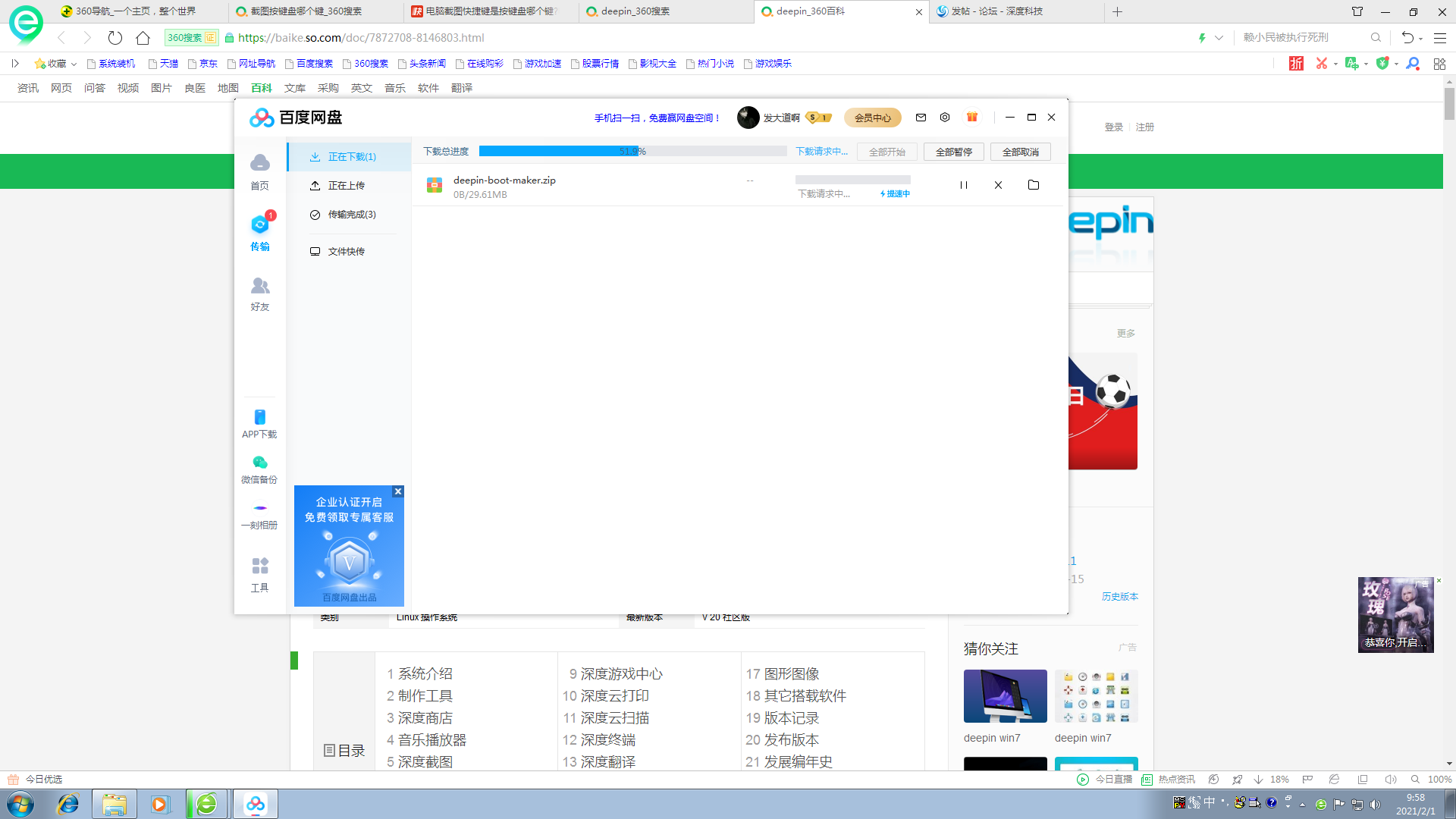This screenshot has height=819, width=1456.
Task: Click the deepin-boot-maker.zip progress bar
Action: pos(853,180)
